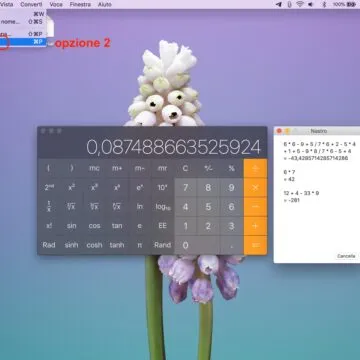Click the mc memory clear key
The height and width of the screenshot is (360, 360).
pyautogui.click(x=94, y=168)
